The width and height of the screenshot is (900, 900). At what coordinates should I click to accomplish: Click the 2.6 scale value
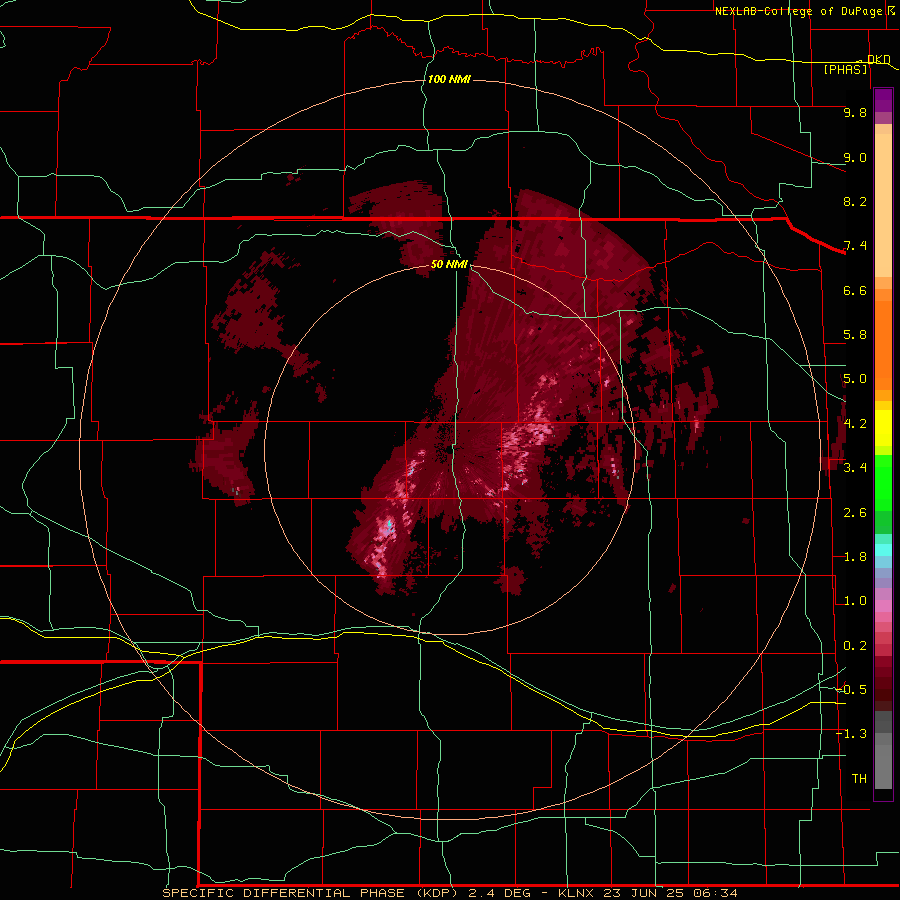tap(855, 512)
